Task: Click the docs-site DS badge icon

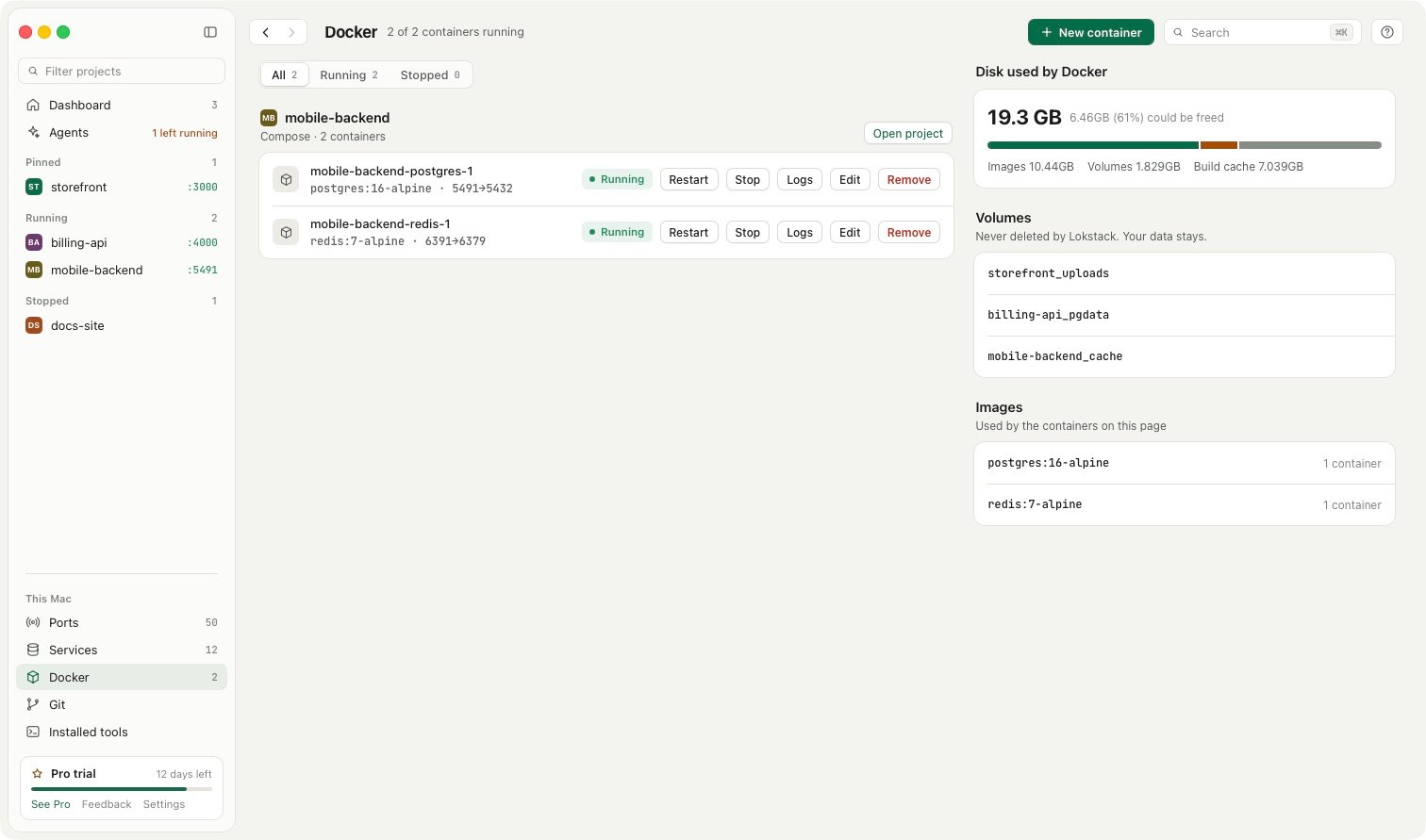Action: pyautogui.click(x=34, y=325)
